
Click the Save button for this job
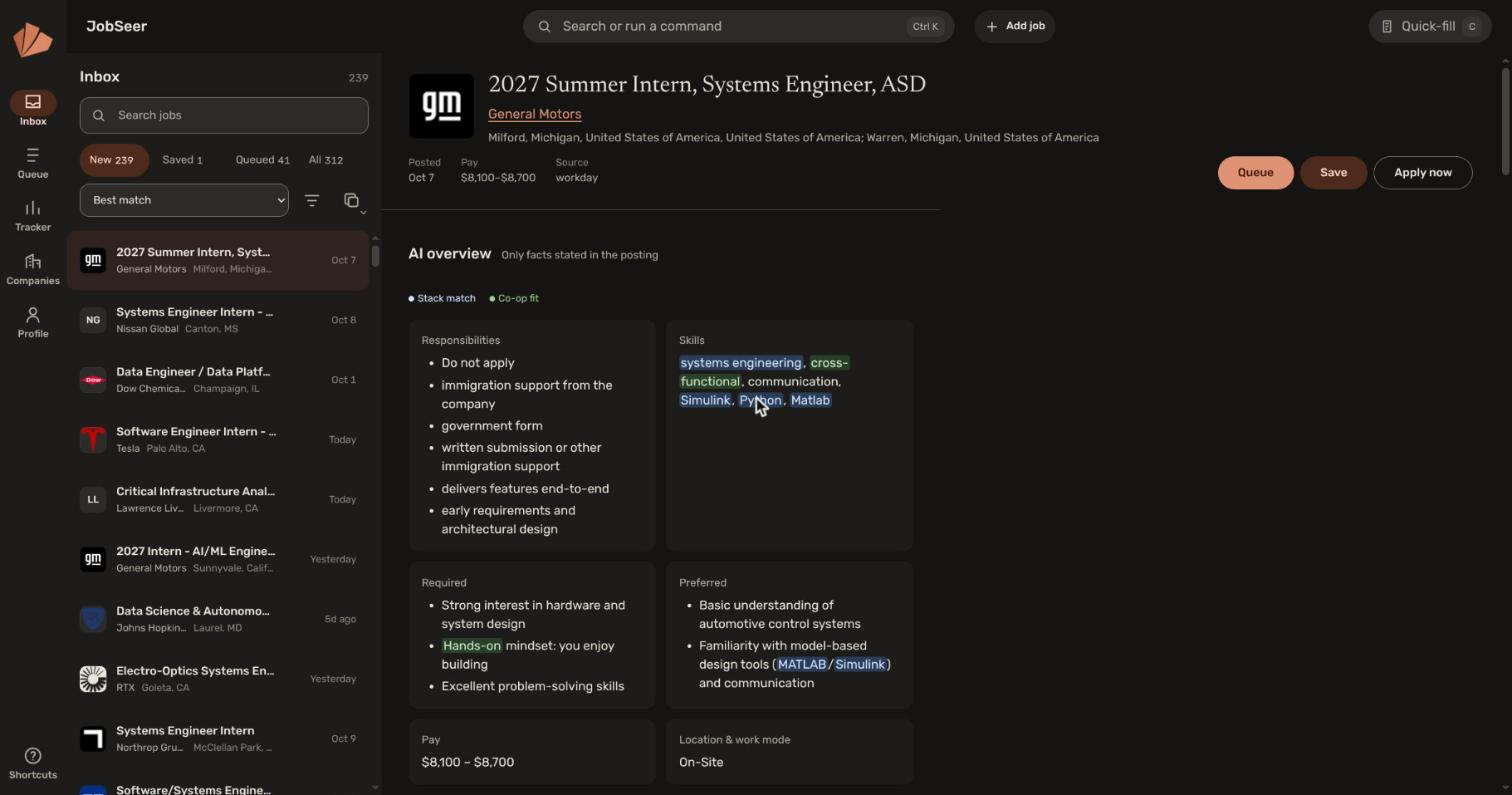1333,172
